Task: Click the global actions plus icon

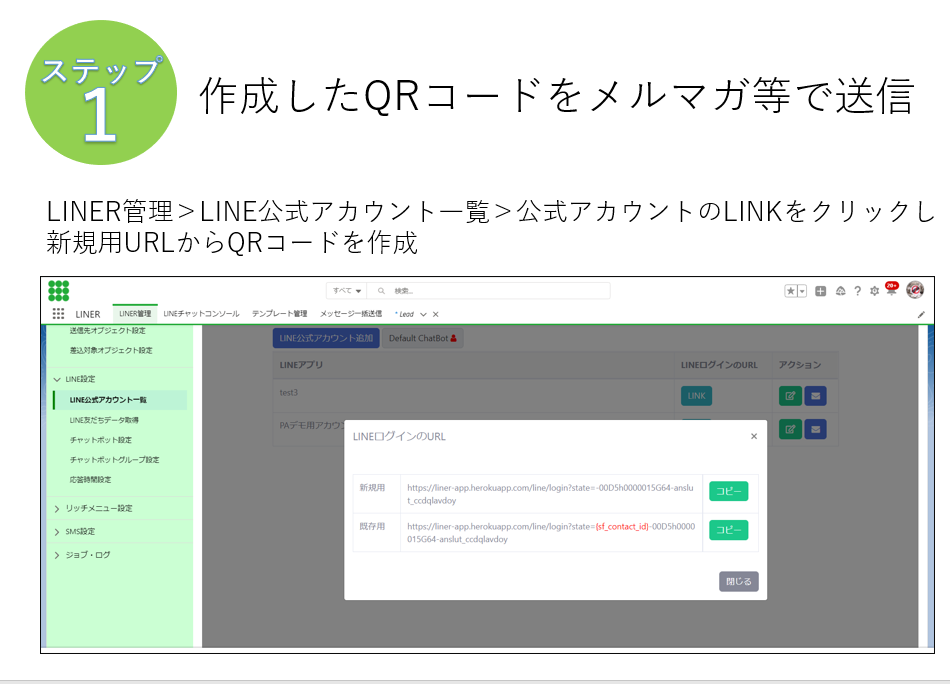Action: 820,291
